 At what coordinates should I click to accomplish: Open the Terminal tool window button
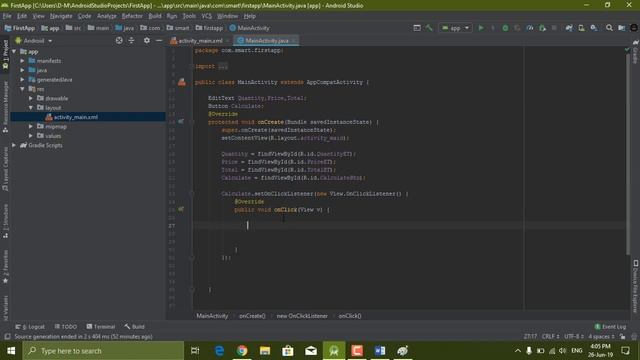point(101,327)
